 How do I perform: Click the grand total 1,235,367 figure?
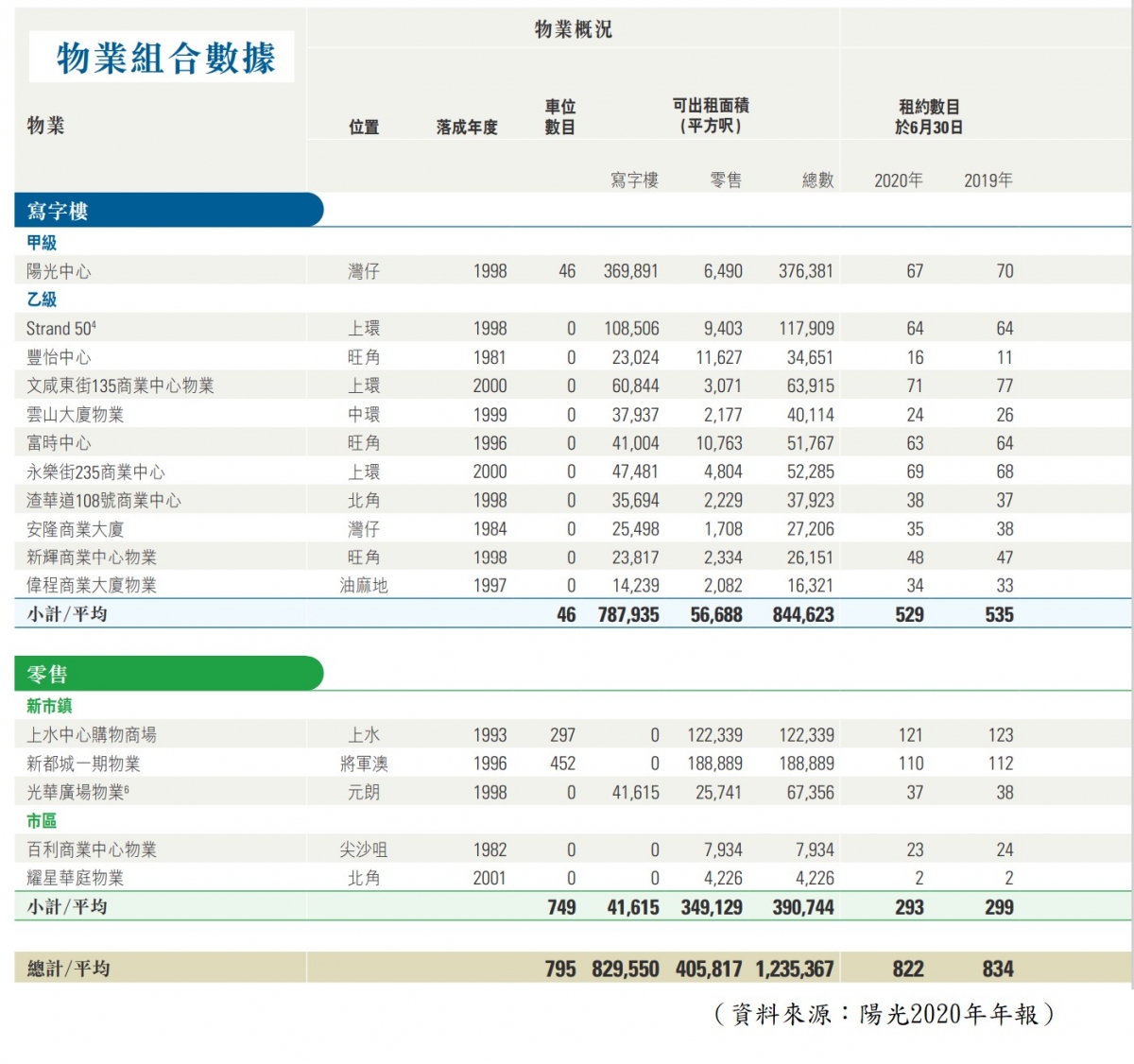[x=794, y=969]
